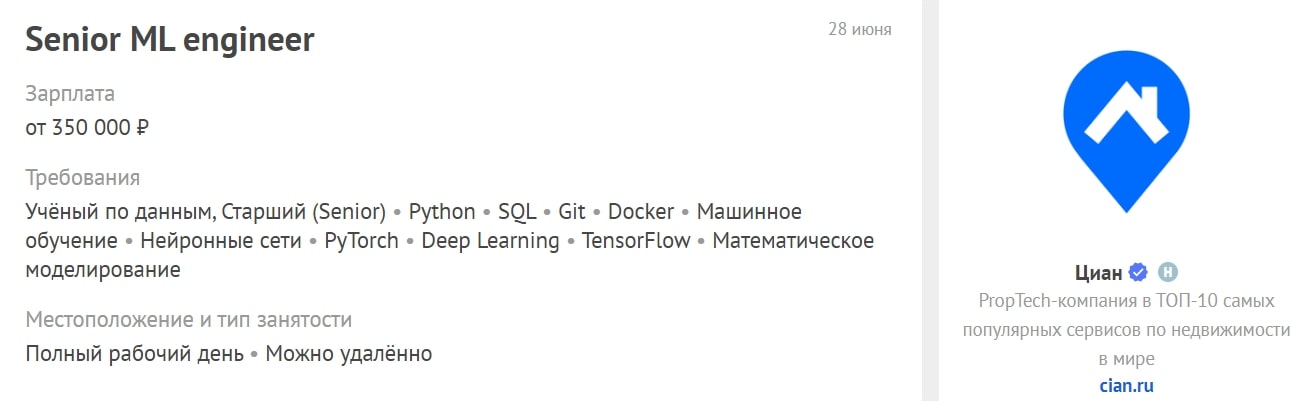Click the Старший (Senior) qualification tag

point(304,212)
